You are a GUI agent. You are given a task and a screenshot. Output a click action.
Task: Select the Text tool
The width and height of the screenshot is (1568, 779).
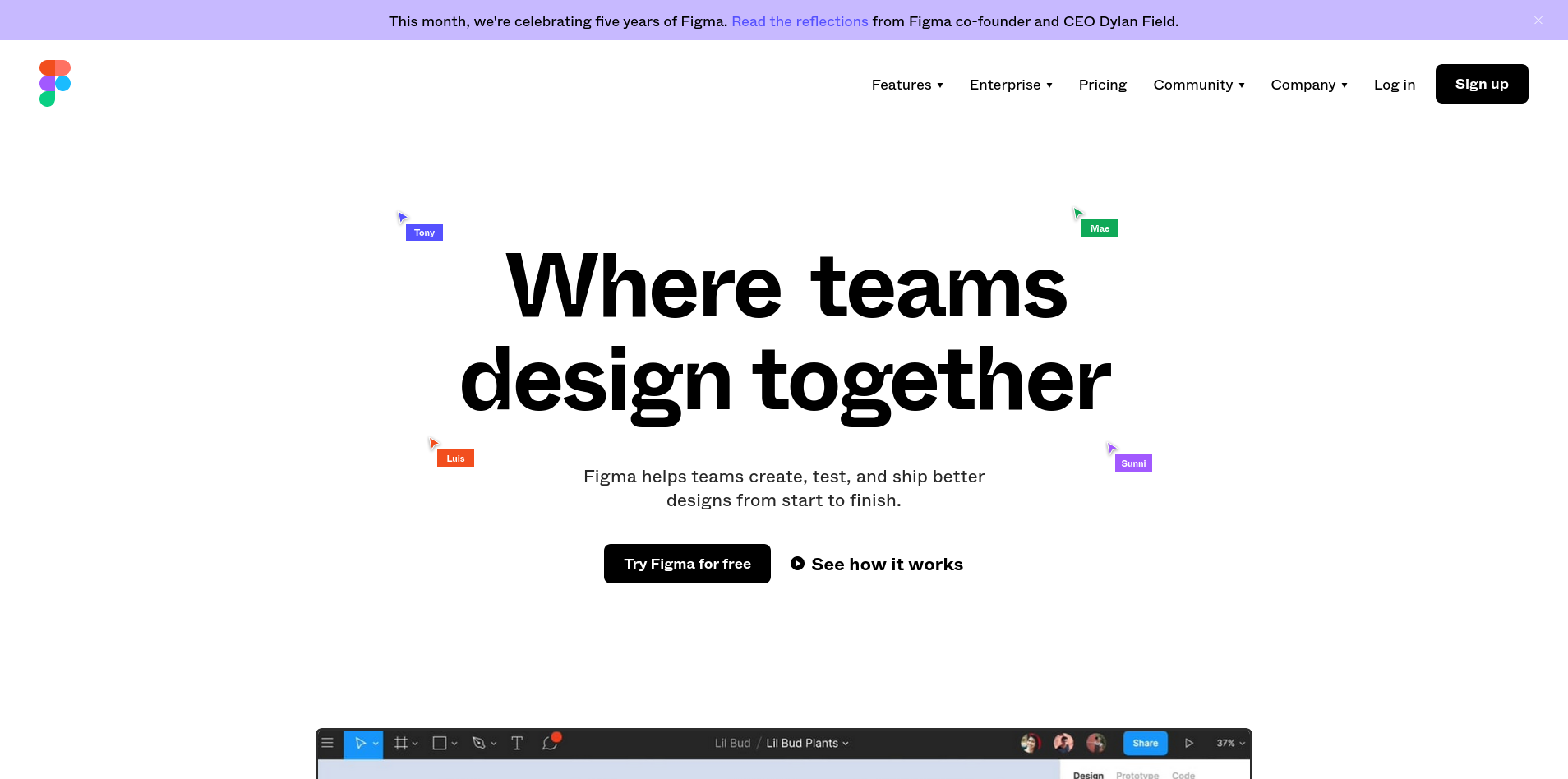[x=517, y=743]
